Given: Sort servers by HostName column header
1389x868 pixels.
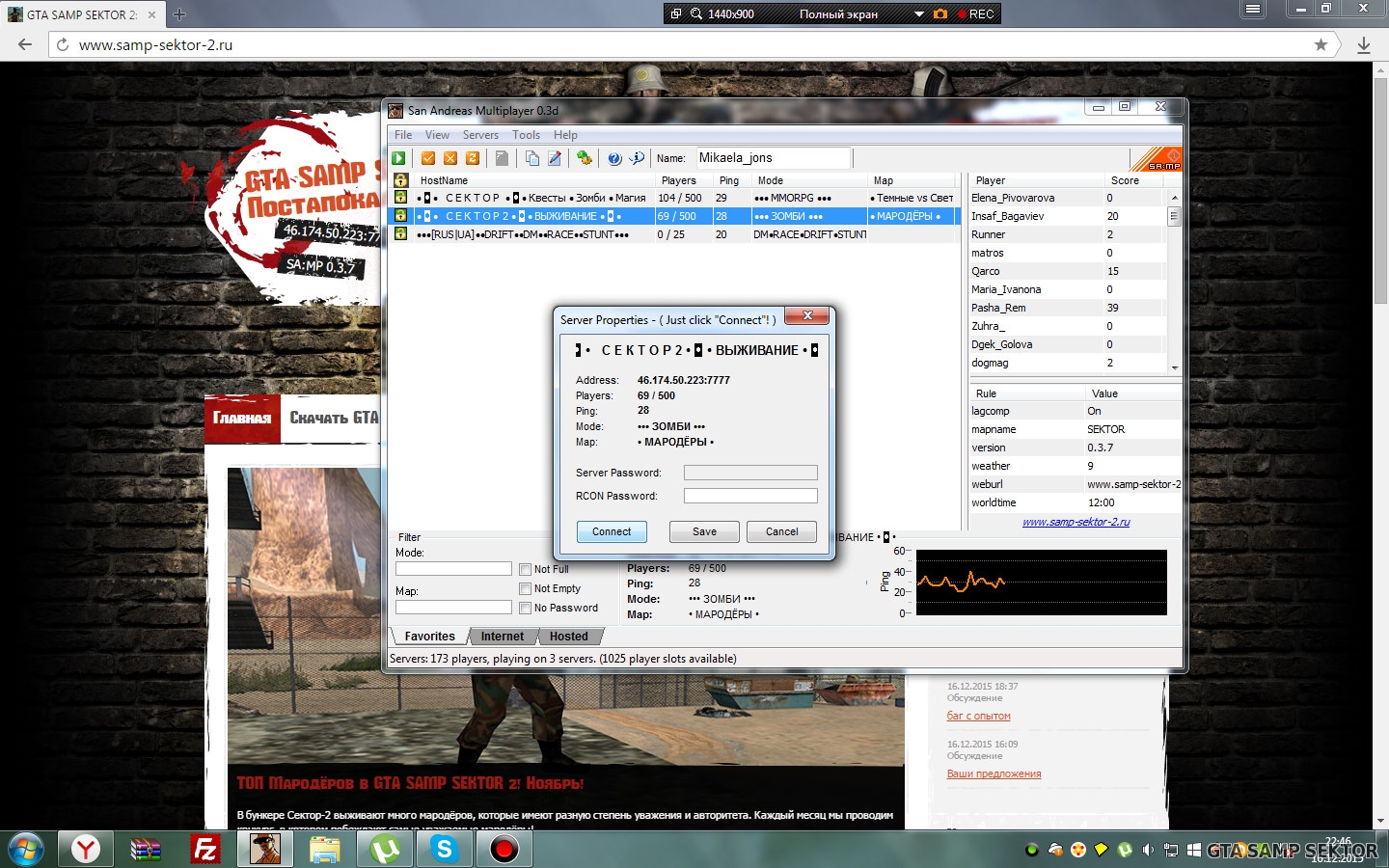Looking at the screenshot, I should (534, 180).
